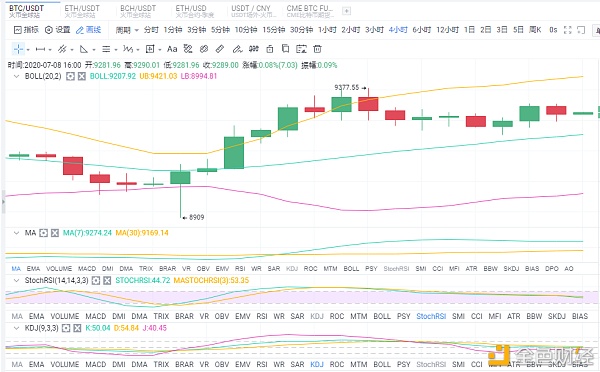Collapse the MA indicator panel chevron

(16, 233)
